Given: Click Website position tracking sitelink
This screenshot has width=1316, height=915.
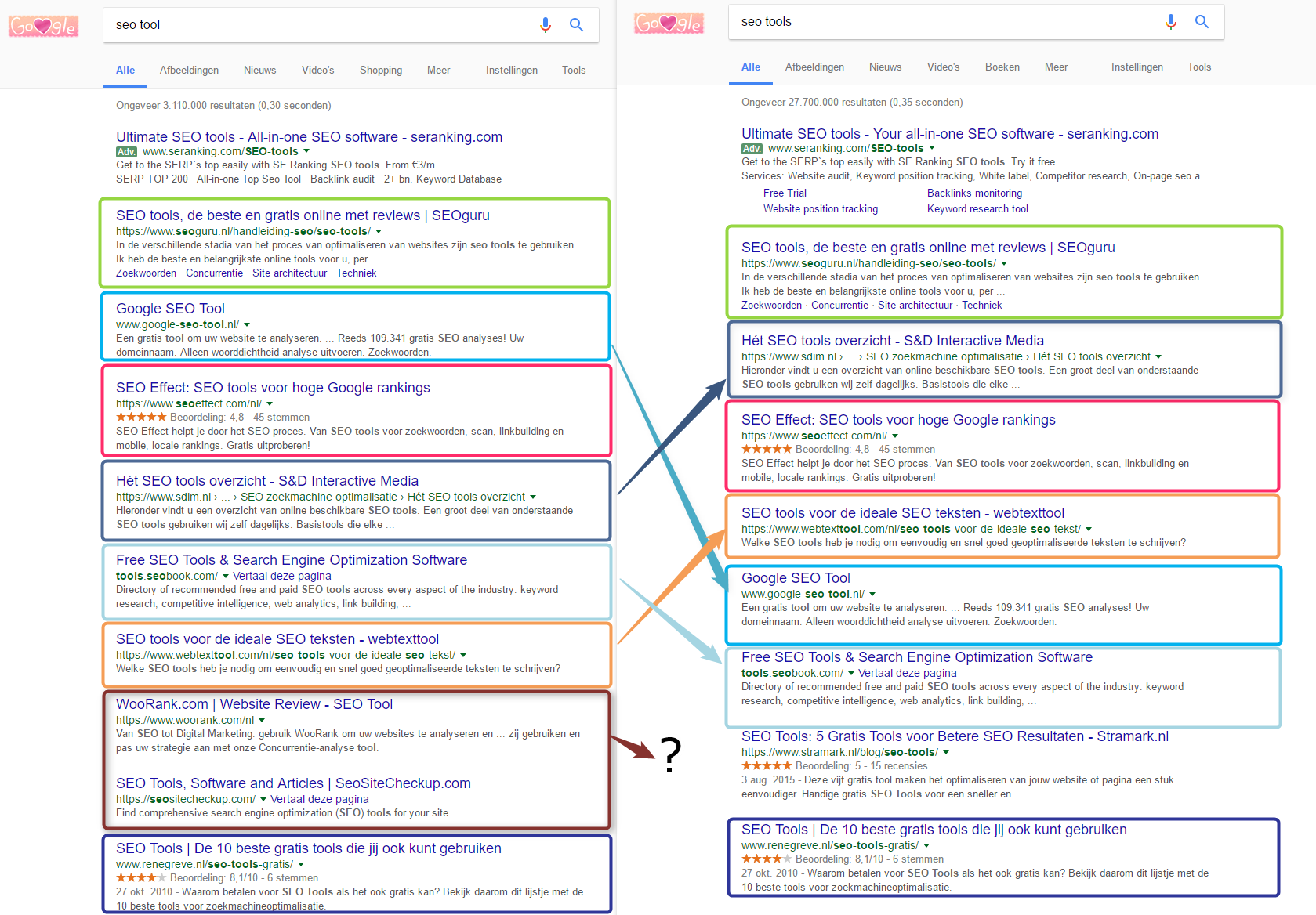Looking at the screenshot, I should [x=821, y=208].
